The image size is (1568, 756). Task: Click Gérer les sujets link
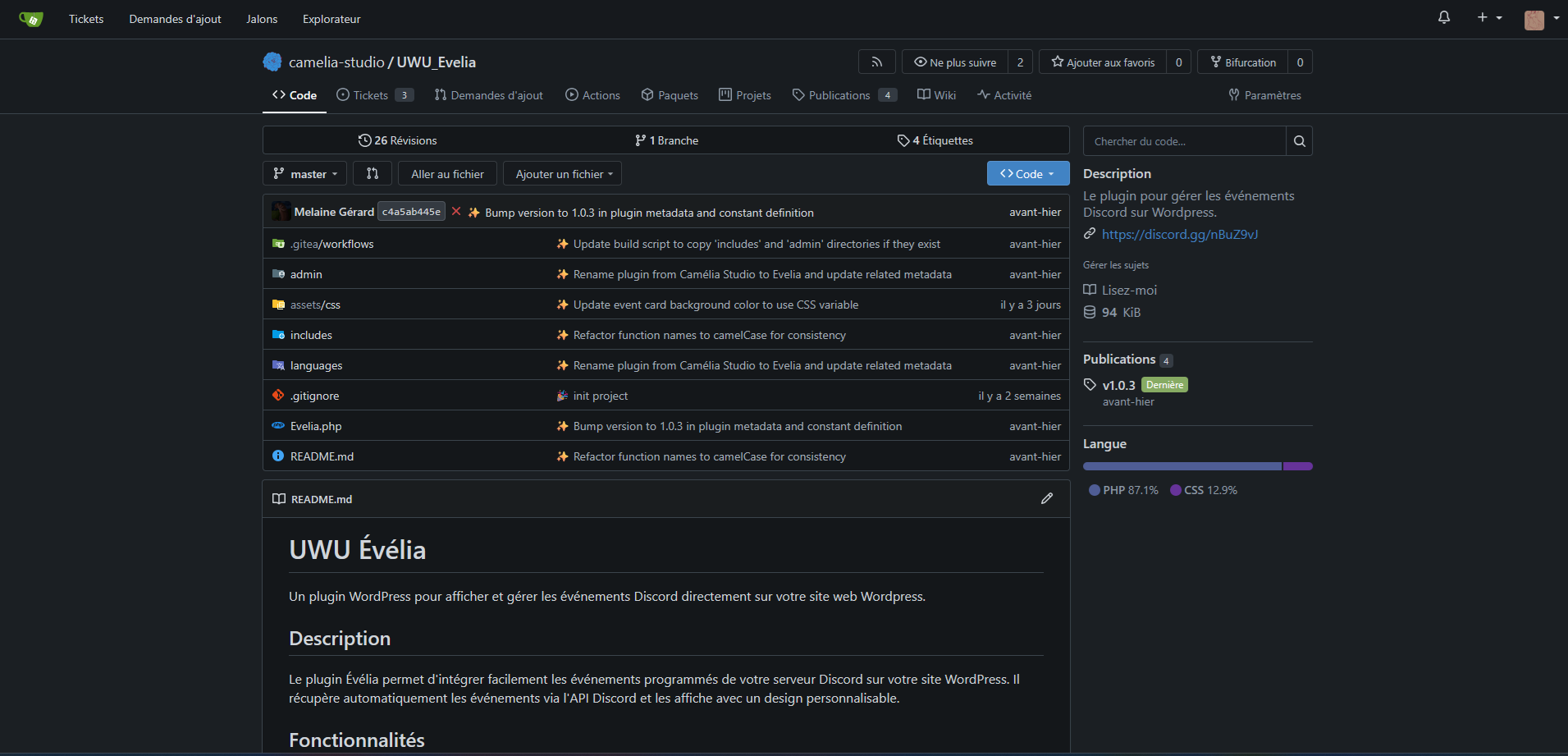(1116, 265)
